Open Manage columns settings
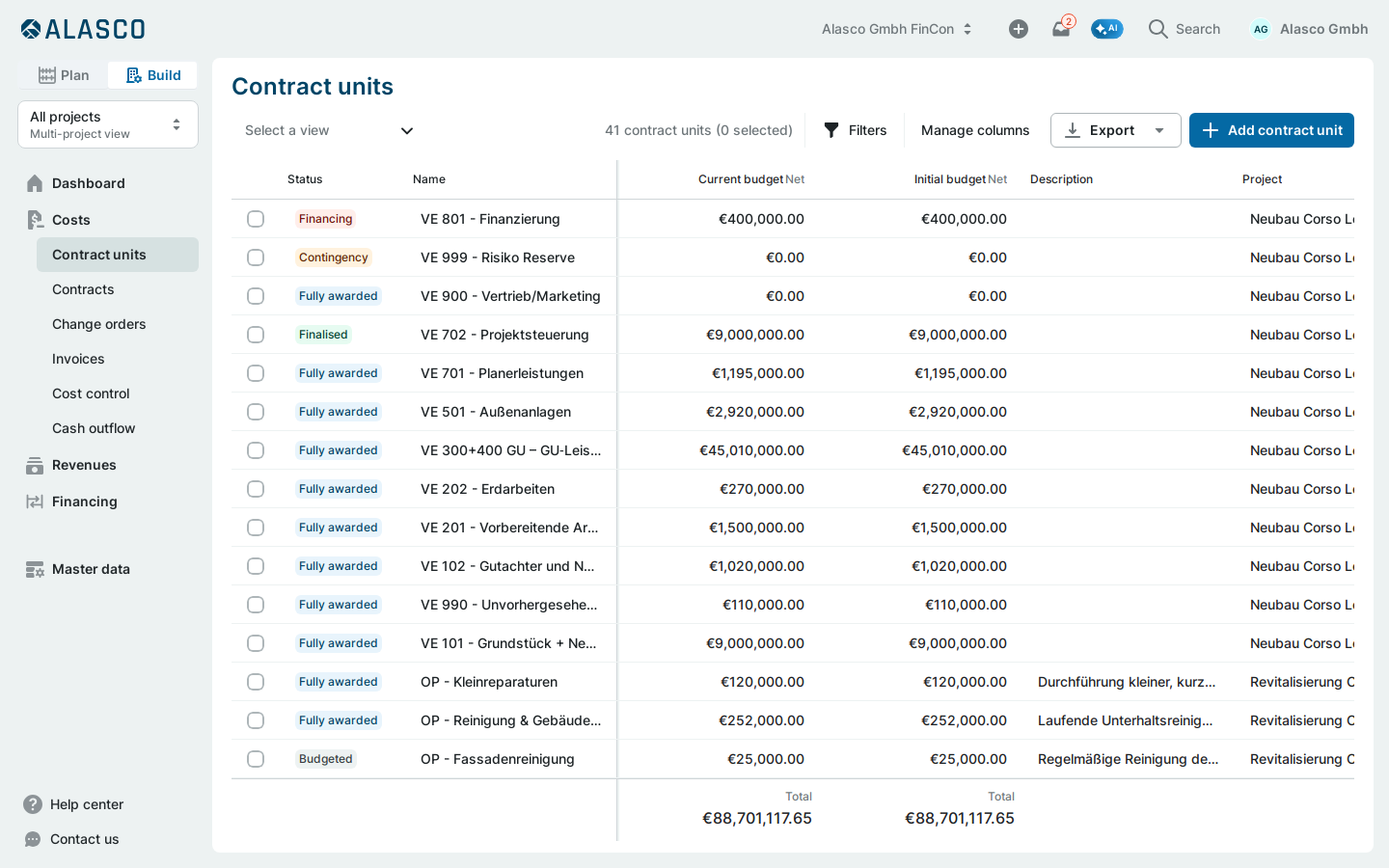This screenshot has width=1389, height=868. point(975,130)
